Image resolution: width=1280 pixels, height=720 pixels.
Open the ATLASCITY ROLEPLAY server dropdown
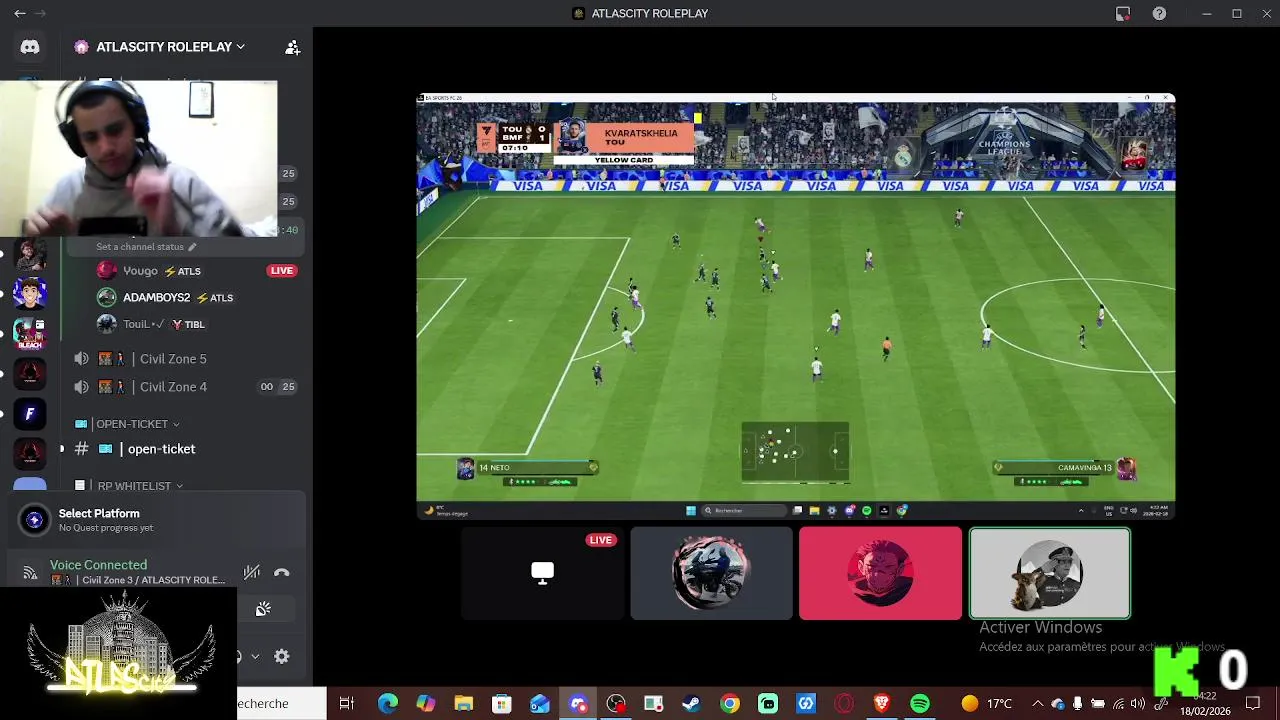[160, 47]
